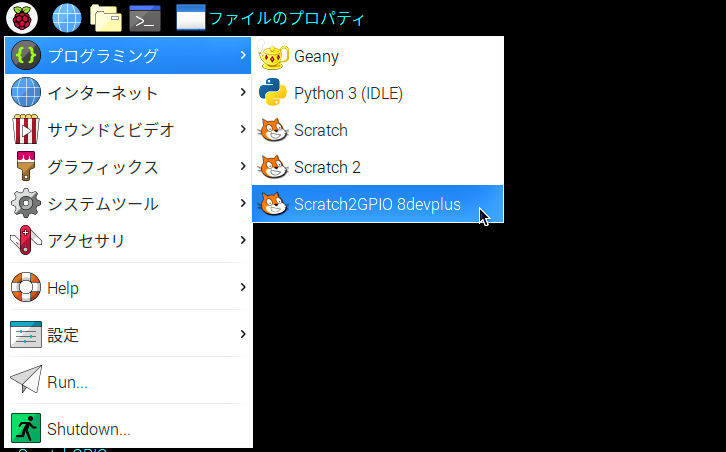The height and width of the screenshot is (452, 726).
Task: Click the paper plane Run icon
Action: tap(26, 379)
